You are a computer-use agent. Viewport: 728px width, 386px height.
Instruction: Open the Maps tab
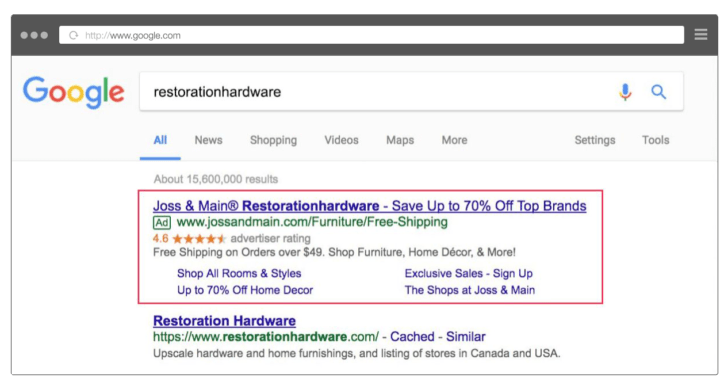point(400,140)
